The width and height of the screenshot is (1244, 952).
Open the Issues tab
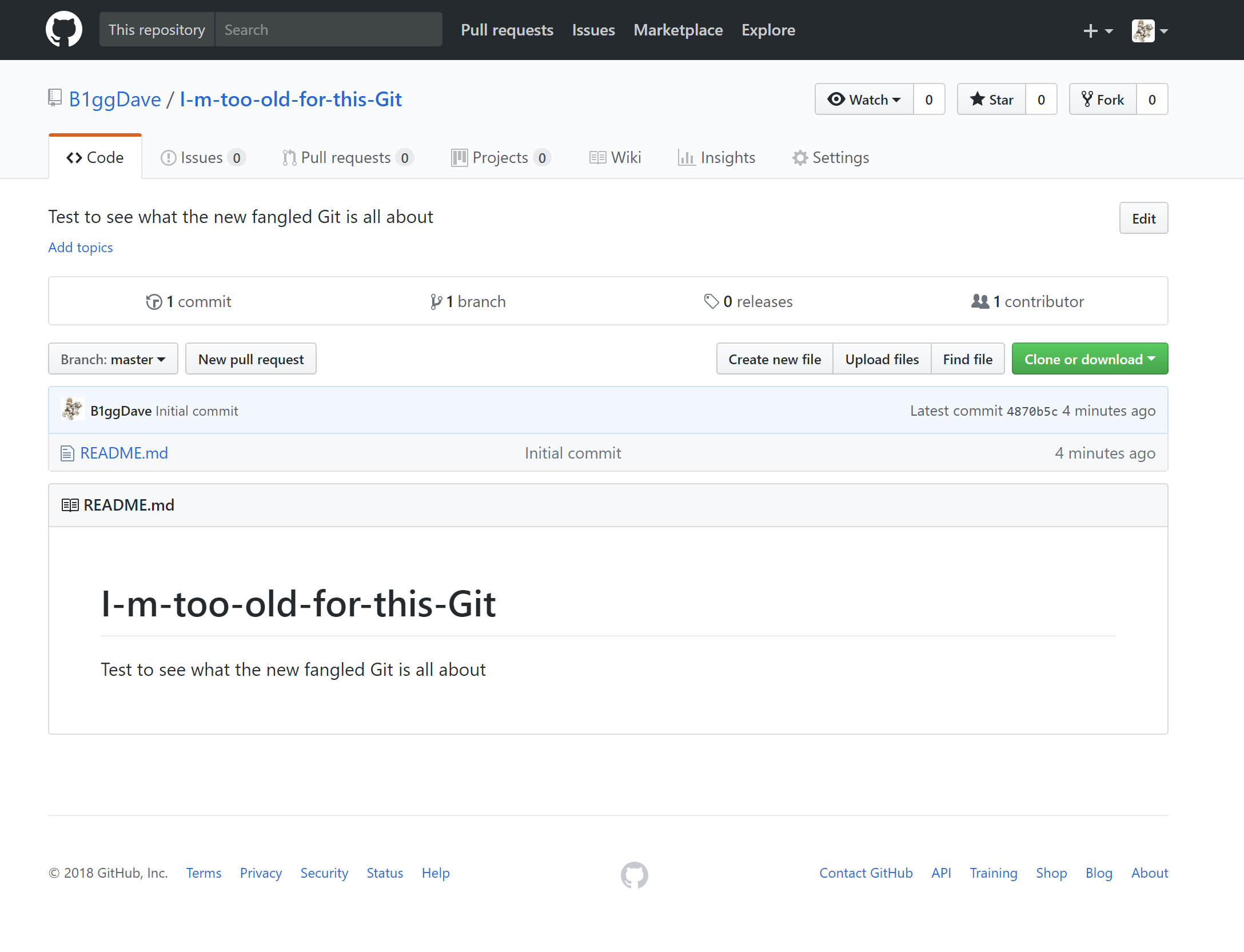[x=204, y=157]
